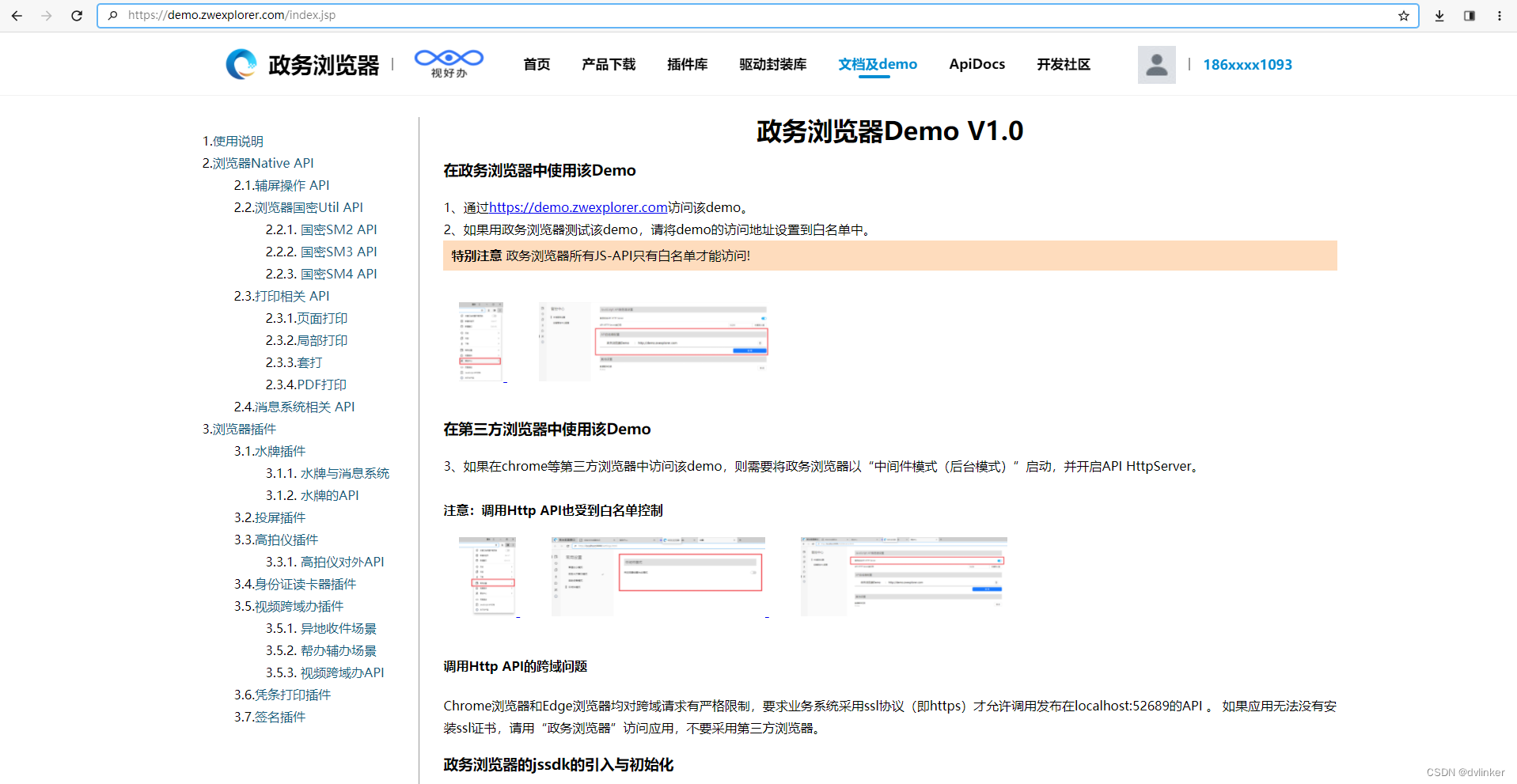This screenshot has width=1517, height=784.
Task: Click the 特别注意 orange notice banner
Action: pyautogui.click(x=890, y=256)
